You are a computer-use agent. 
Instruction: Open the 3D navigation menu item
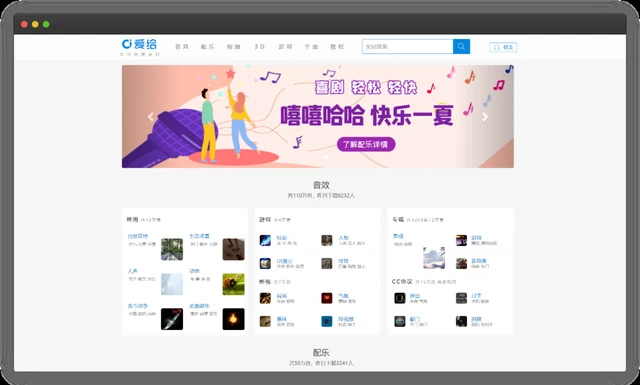[260, 47]
